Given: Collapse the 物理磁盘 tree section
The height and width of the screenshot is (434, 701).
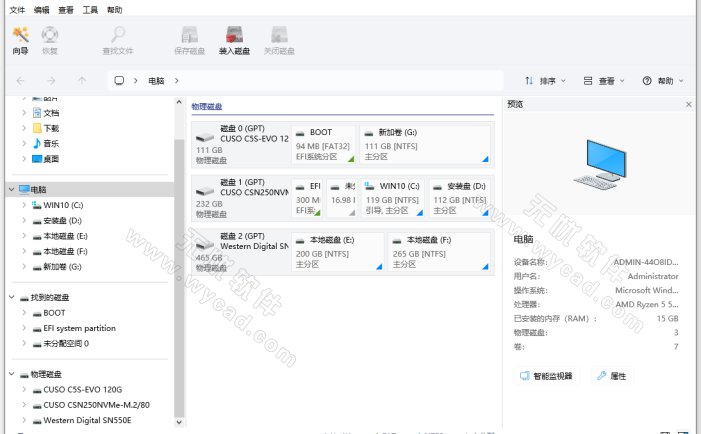Looking at the screenshot, I should [12, 374].
